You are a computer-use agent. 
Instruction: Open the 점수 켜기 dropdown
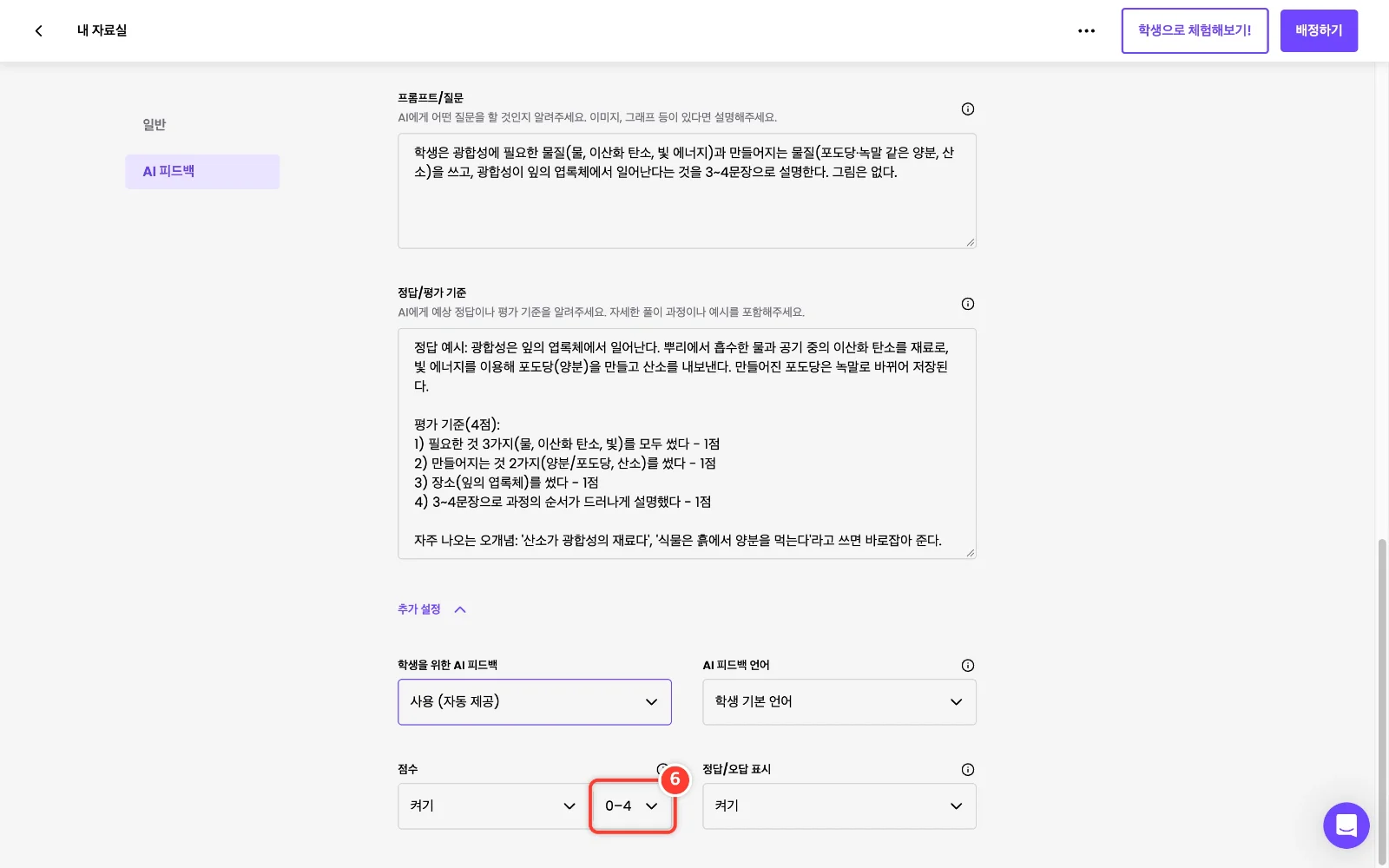493,806
